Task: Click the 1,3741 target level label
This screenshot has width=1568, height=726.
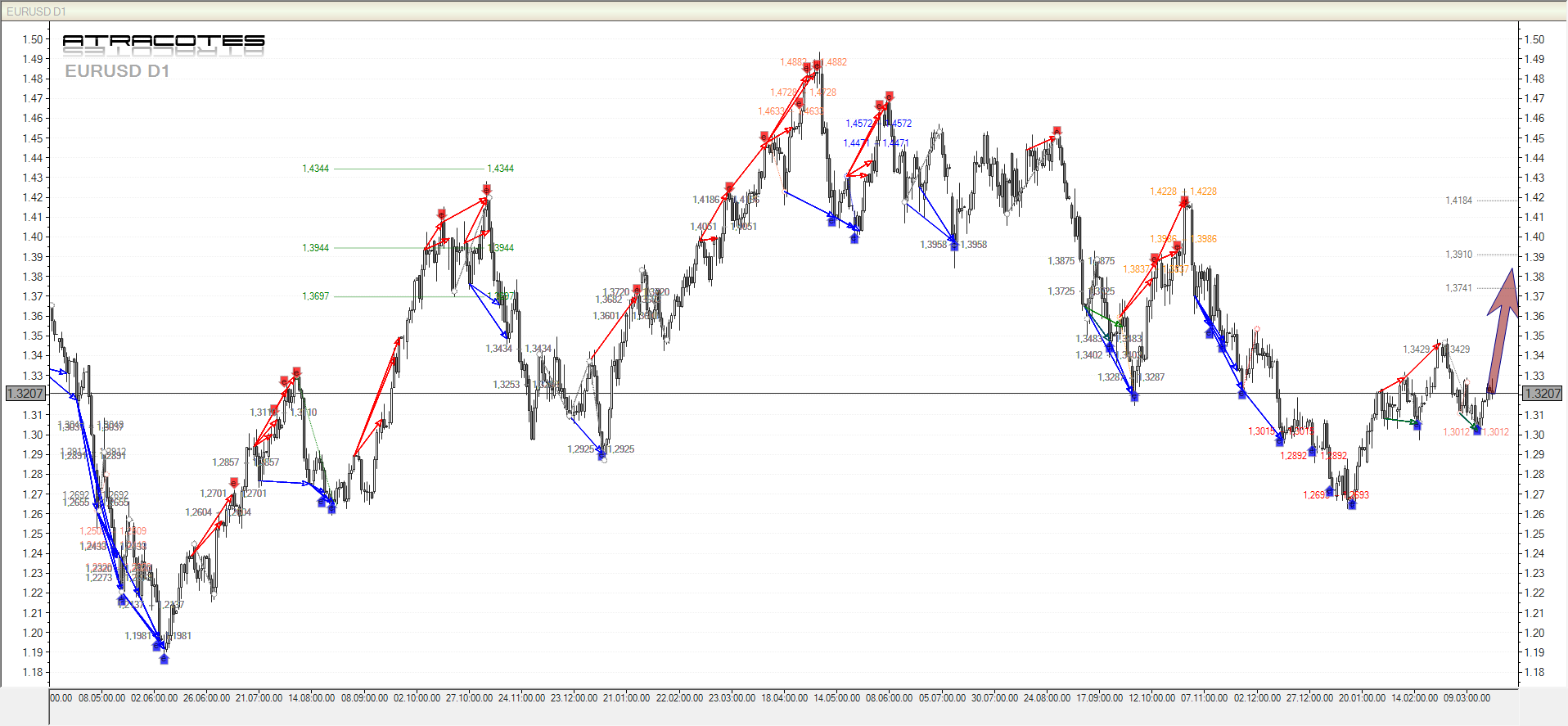Action: (1458, 288)
